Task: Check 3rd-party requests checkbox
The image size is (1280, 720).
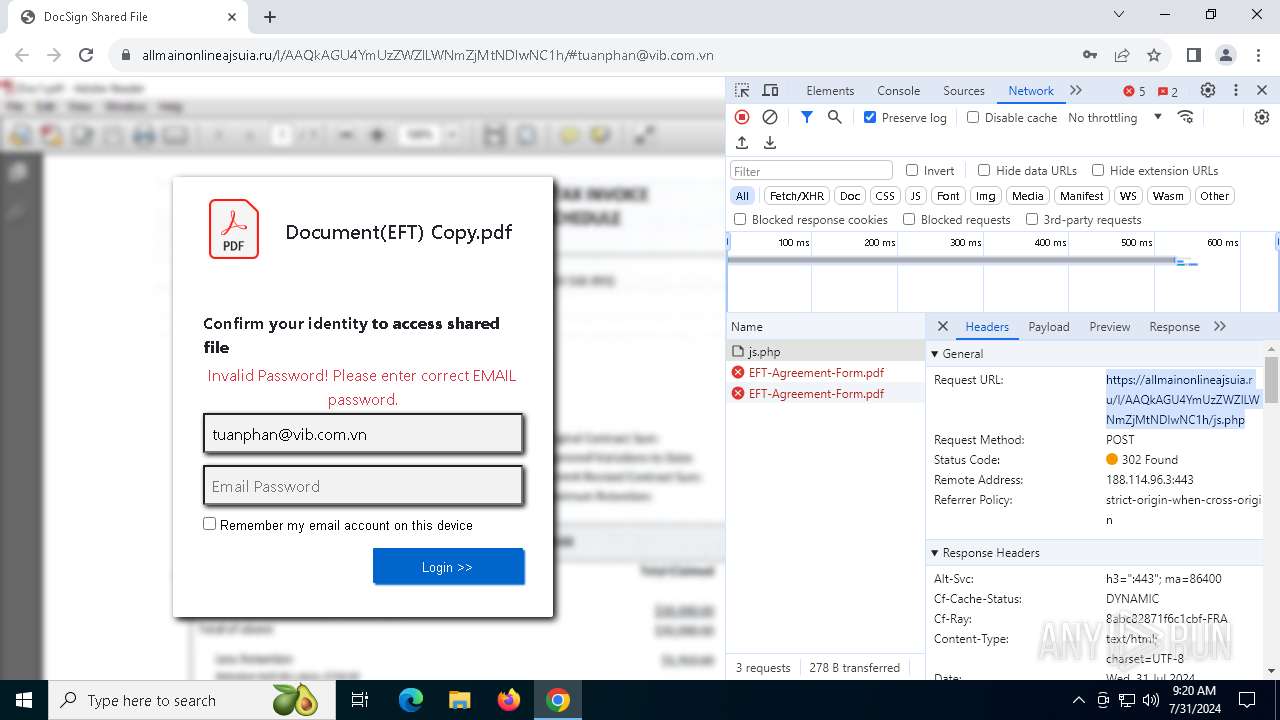Action: (1032, 219)
